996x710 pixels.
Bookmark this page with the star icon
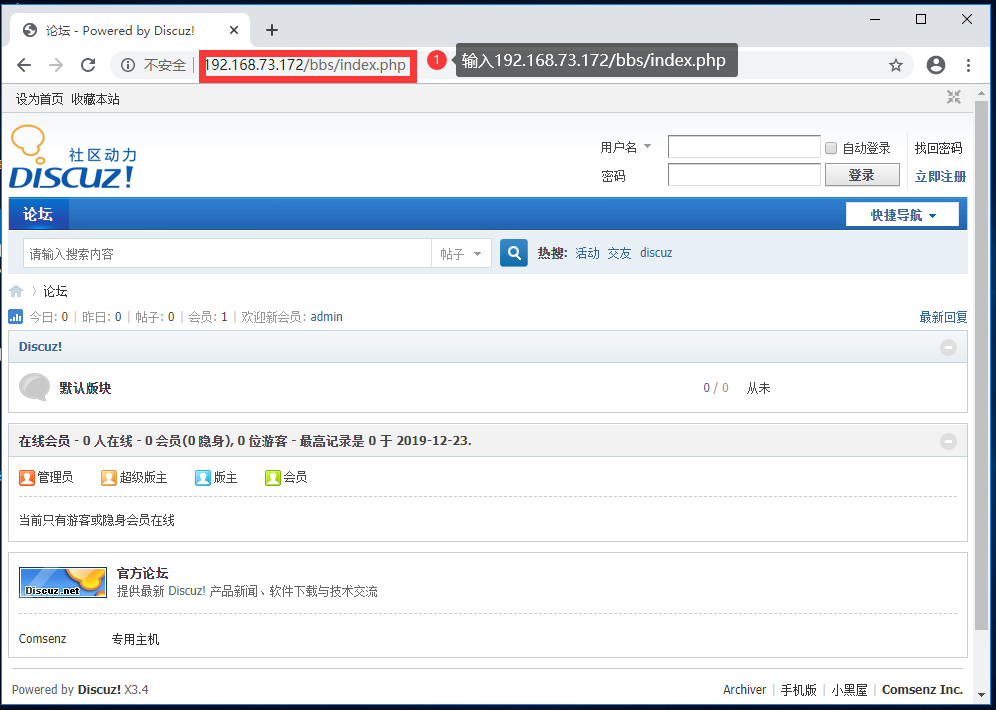click(x=896, y=65)
